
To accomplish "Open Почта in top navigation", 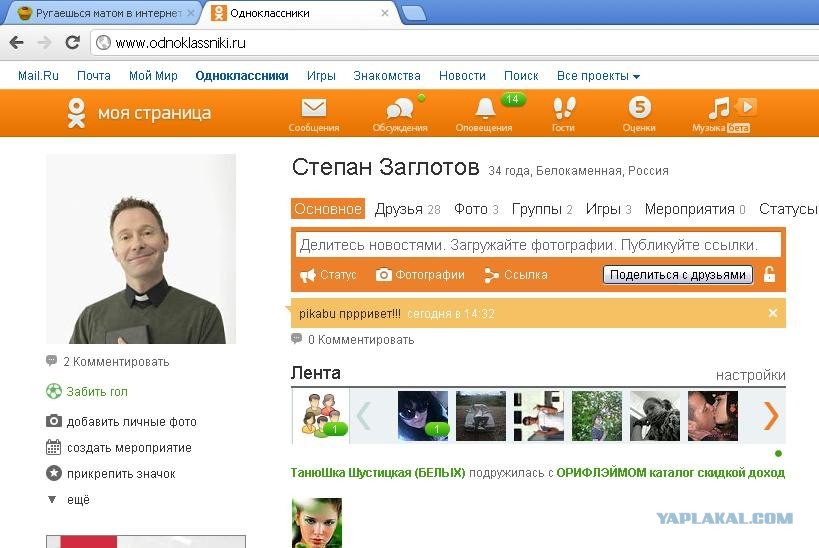I will (x=94, y=76).
